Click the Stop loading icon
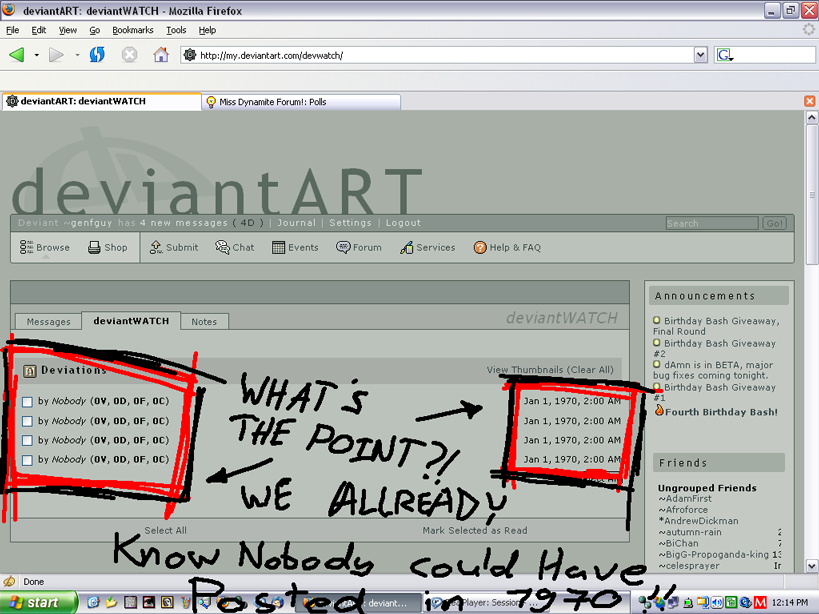This screenshot has height=614, width=819. point(129,54)
